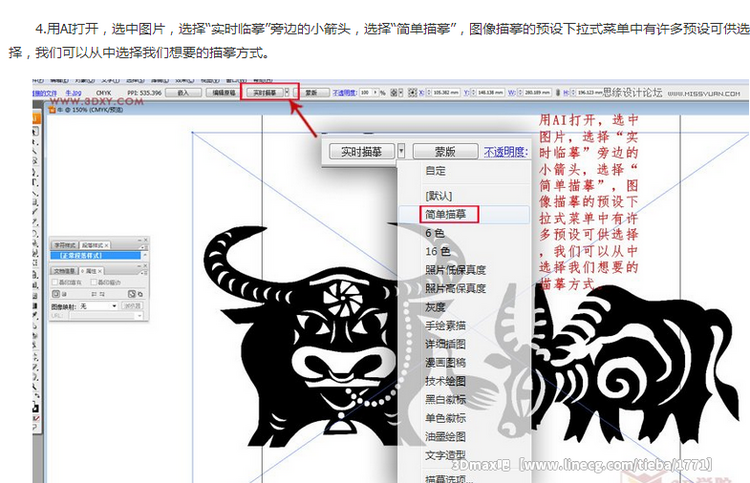This screenshot has width=750, height=483.
Task: Click enlarged 实时描摹 button in callout
Action: point(362,152)
